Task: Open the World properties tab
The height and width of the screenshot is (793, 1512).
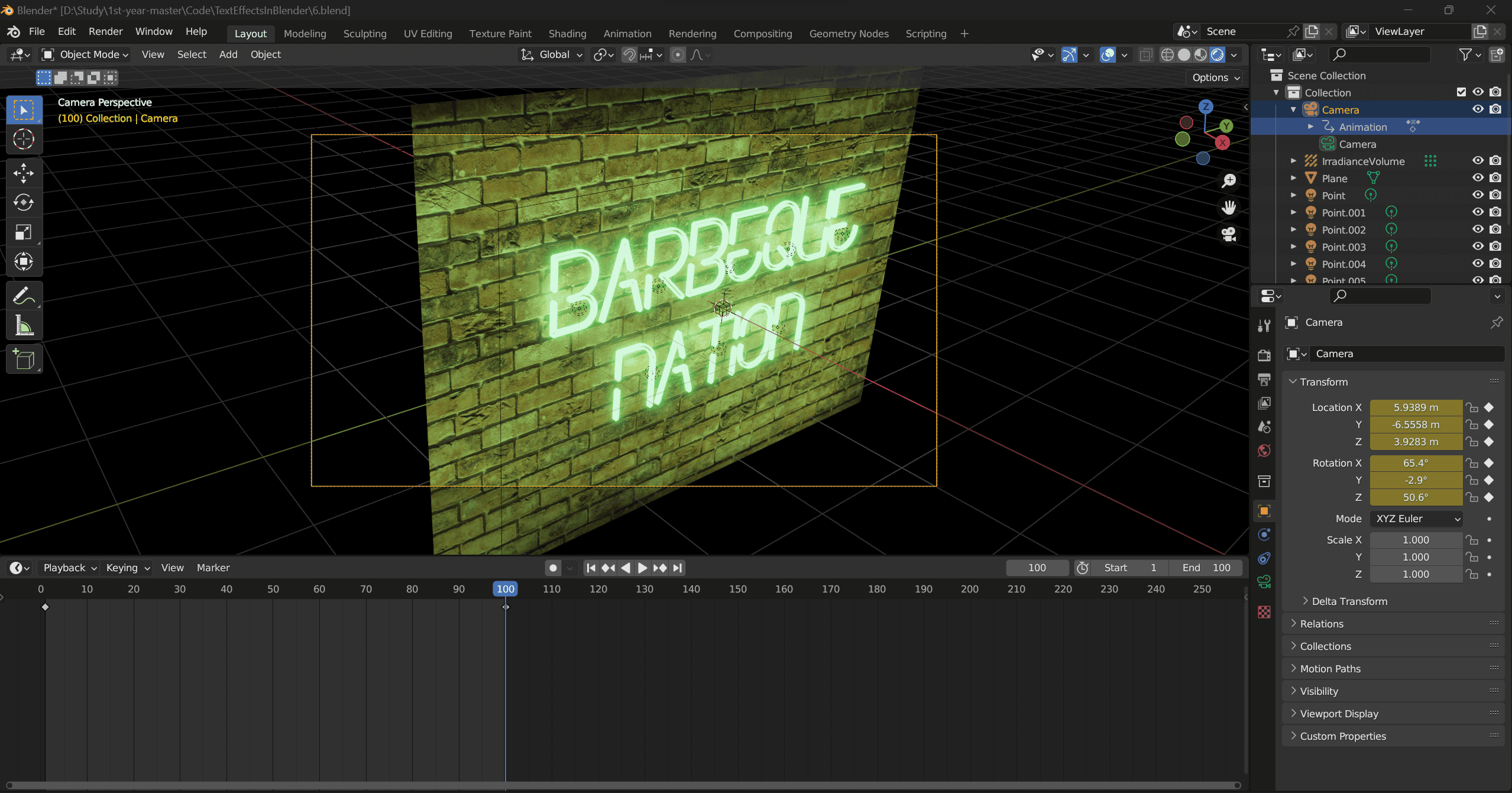Action: [1264, 451]
